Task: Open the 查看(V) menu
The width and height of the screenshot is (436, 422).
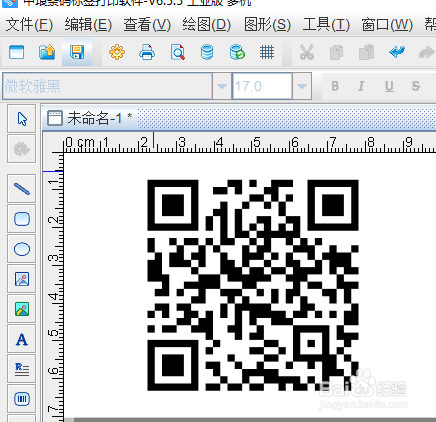Action: (x=147, y=25)
